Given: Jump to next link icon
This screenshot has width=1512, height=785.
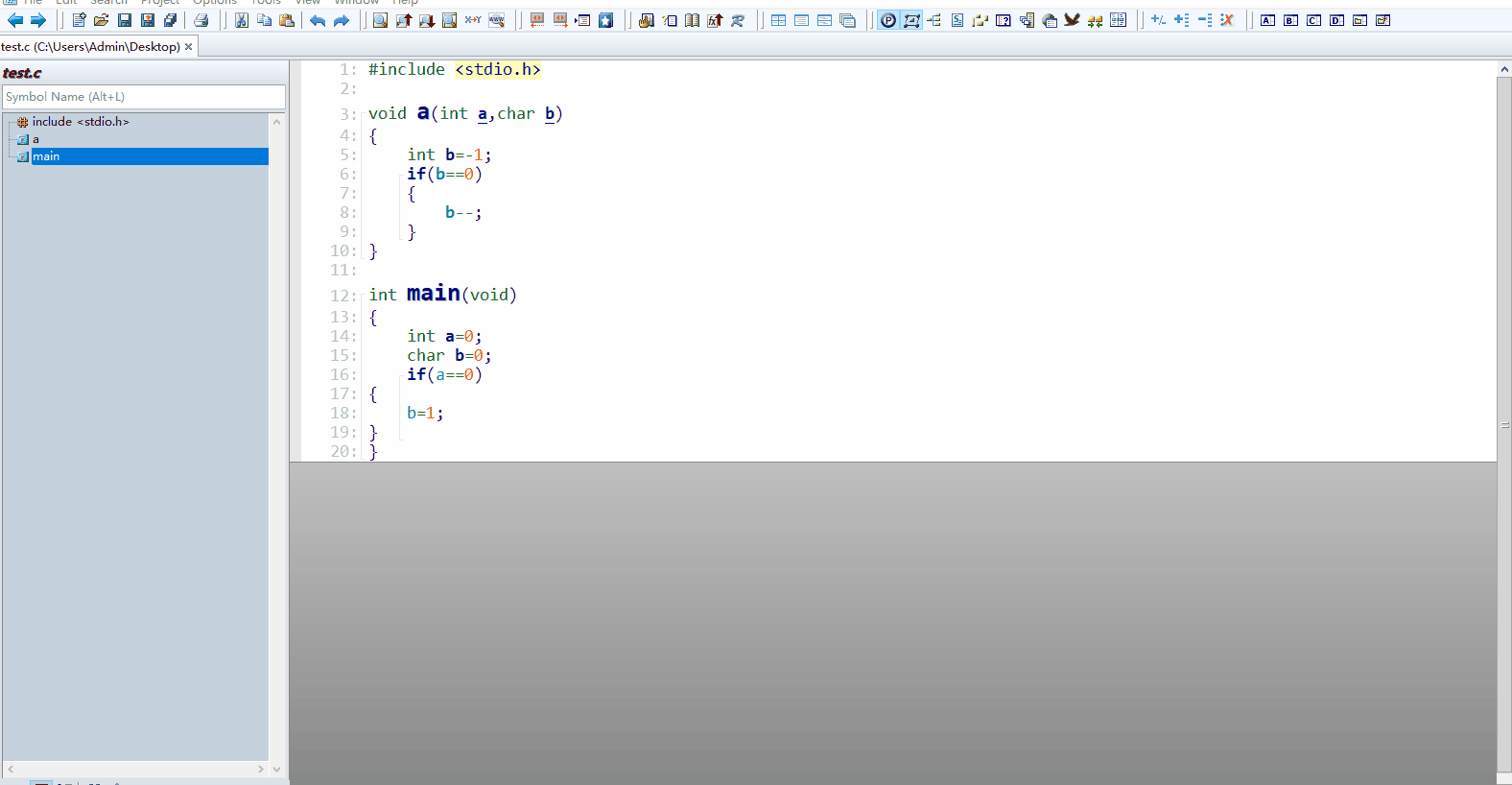Looking at the screenshot, I should [560, 20].
